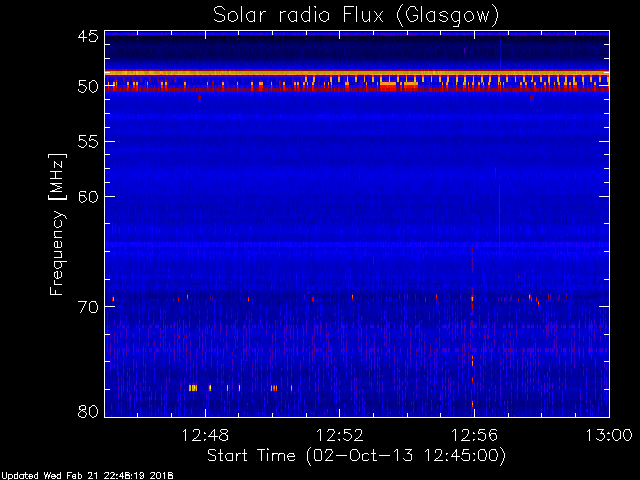Screen dimensions: 640x480
Task: Click the title 'Solar radio Flux (Glasgow)'
Action: 356,16
